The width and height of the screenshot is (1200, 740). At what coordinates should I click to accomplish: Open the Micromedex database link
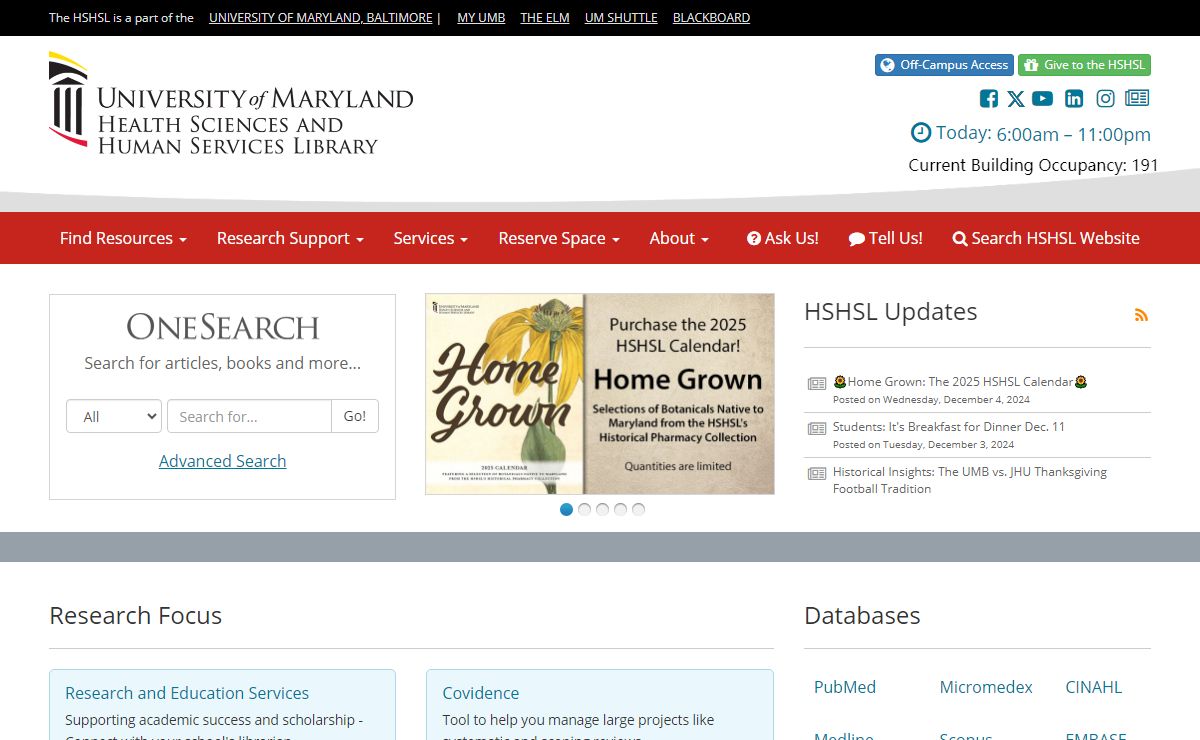(986, 687)
